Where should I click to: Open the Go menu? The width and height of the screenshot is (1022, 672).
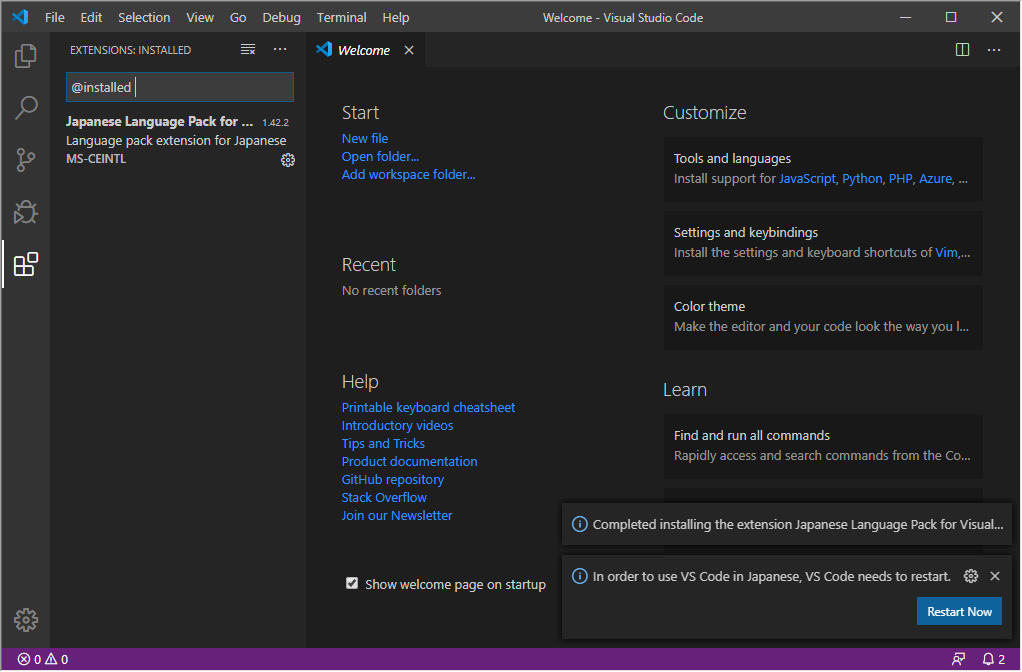pos(238,18)
